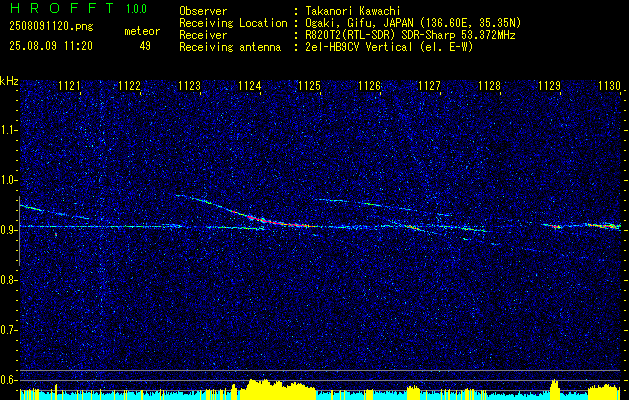Click the HROFFT program title
The width and height of the screenshot is (629, 400).
click(x=62, y=8)
